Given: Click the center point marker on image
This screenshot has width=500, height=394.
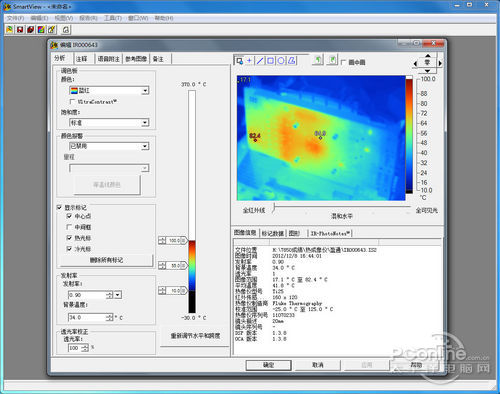Looking at the screenshot, I should click(x=321, y=137).
